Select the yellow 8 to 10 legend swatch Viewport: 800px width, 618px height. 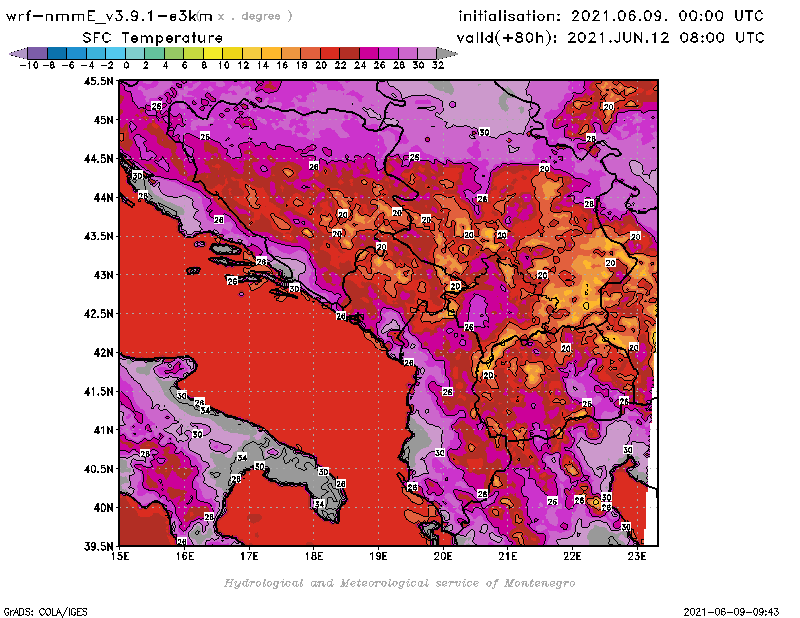(213, 53)
